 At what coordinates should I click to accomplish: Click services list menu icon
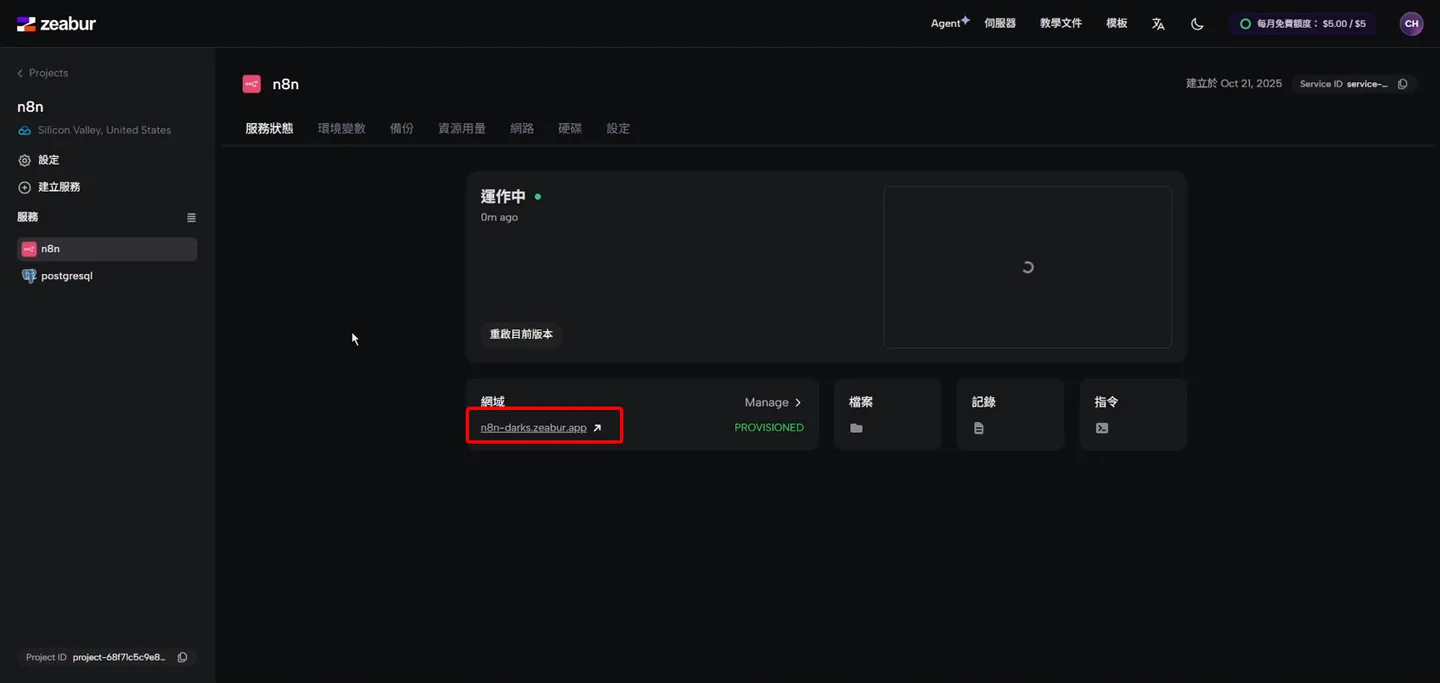[191, 218]
